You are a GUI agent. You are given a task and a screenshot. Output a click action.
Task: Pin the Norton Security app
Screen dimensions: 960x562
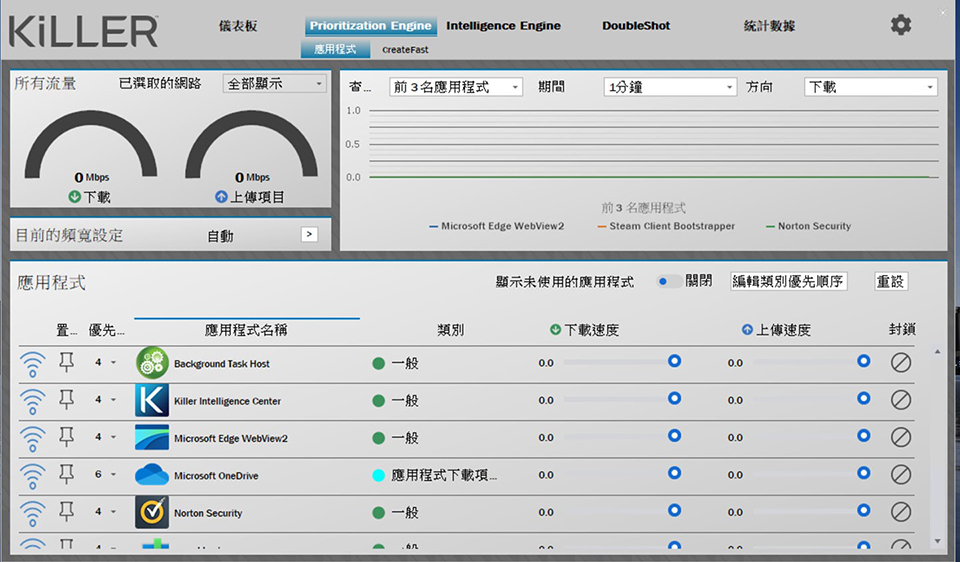66,512
